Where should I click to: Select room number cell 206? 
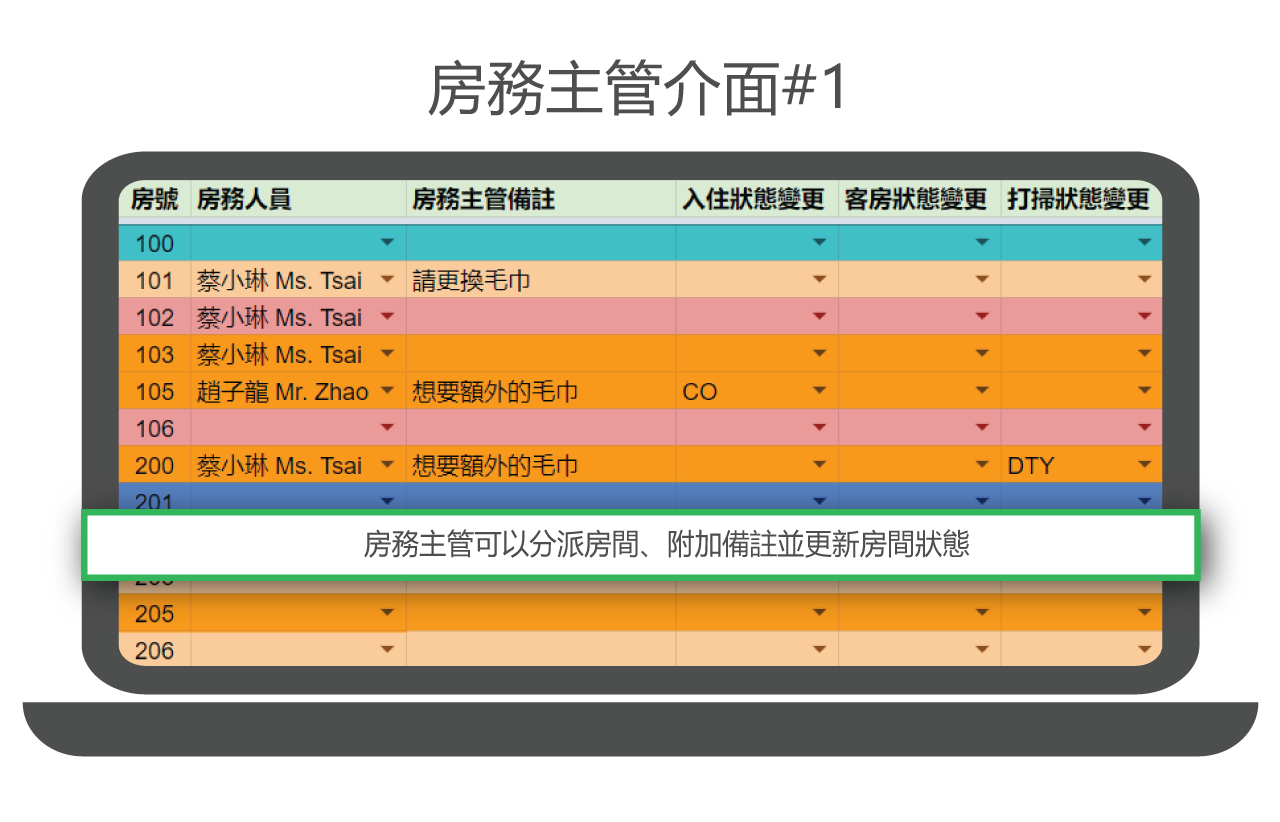click(x=155, y=650)
